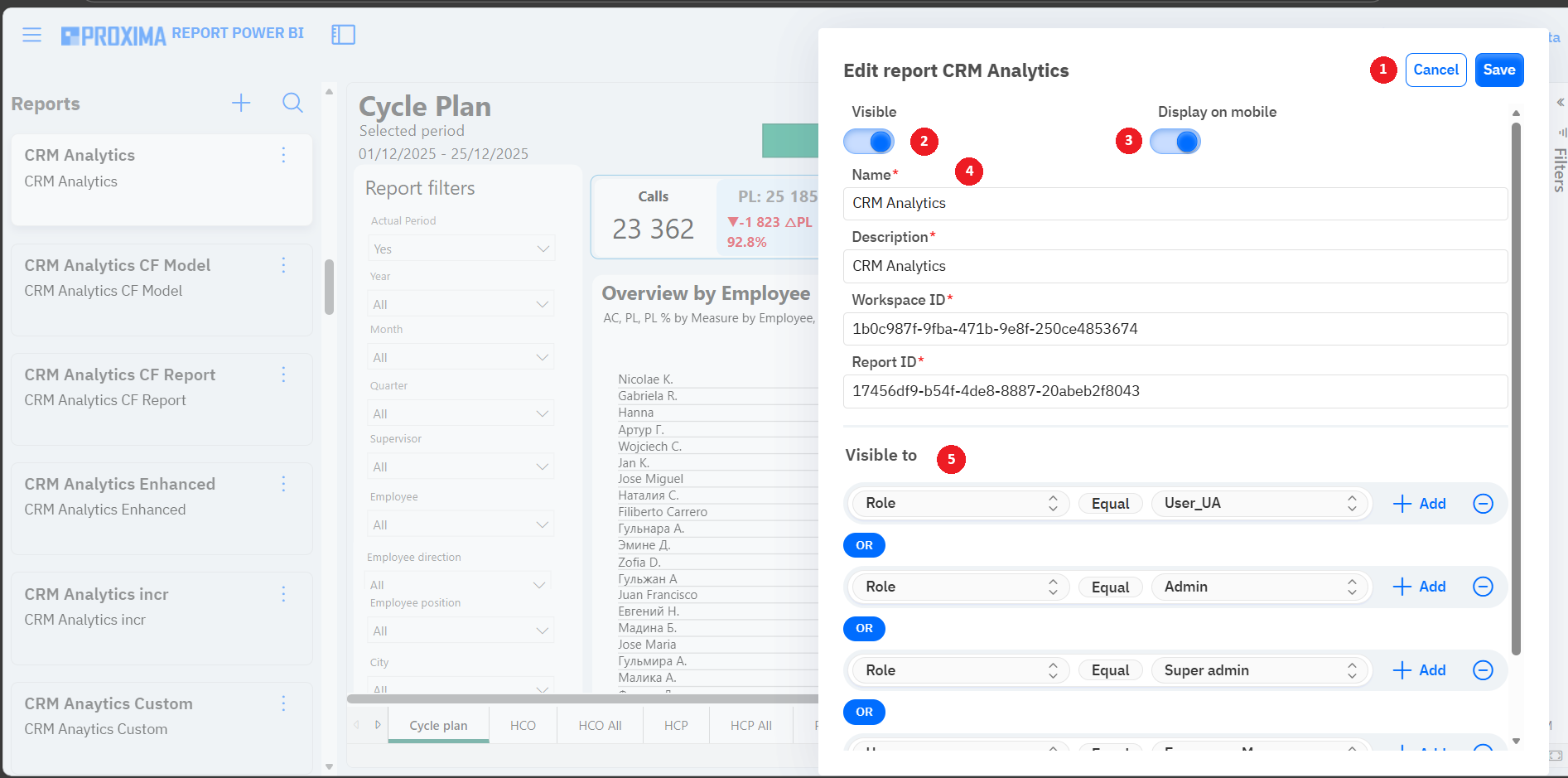The image size is (1568, 778).
Task: Open the hamburger navigation menu
Action: 31,35
